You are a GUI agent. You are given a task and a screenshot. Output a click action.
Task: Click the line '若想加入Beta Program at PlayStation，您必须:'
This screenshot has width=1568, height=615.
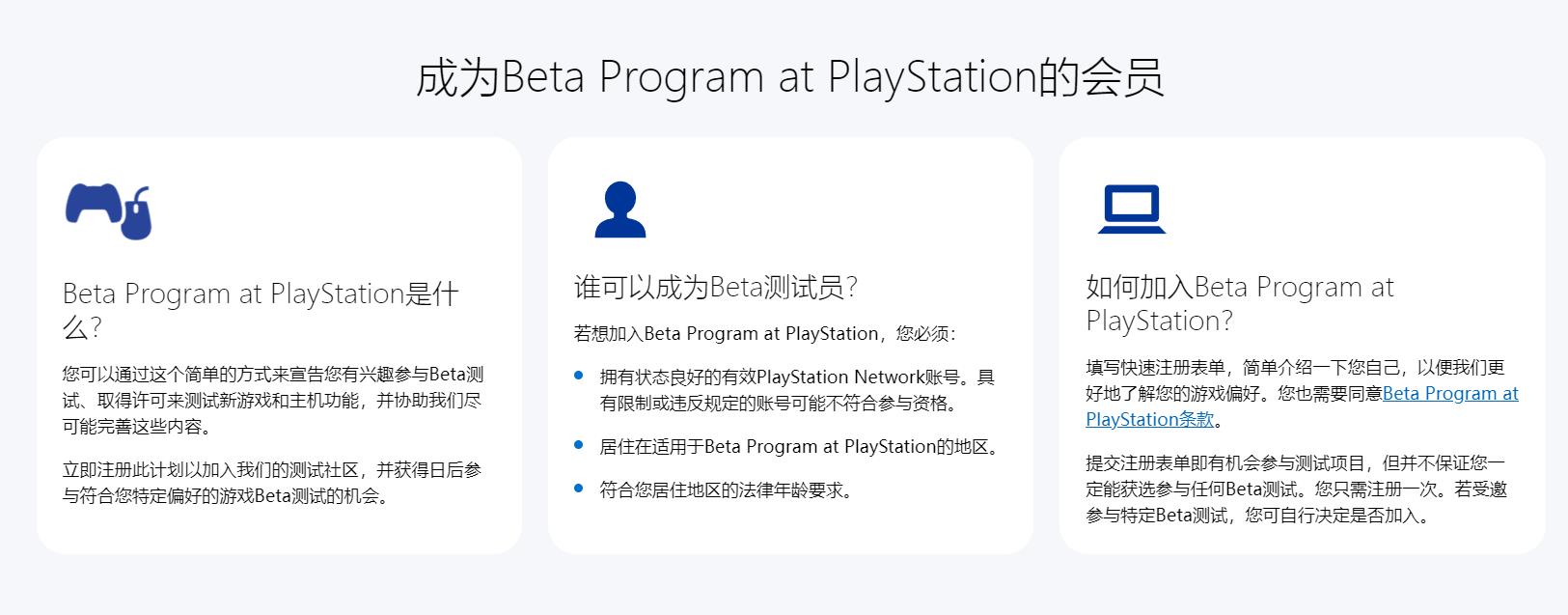pyautogui.click(x=764, y=334)
